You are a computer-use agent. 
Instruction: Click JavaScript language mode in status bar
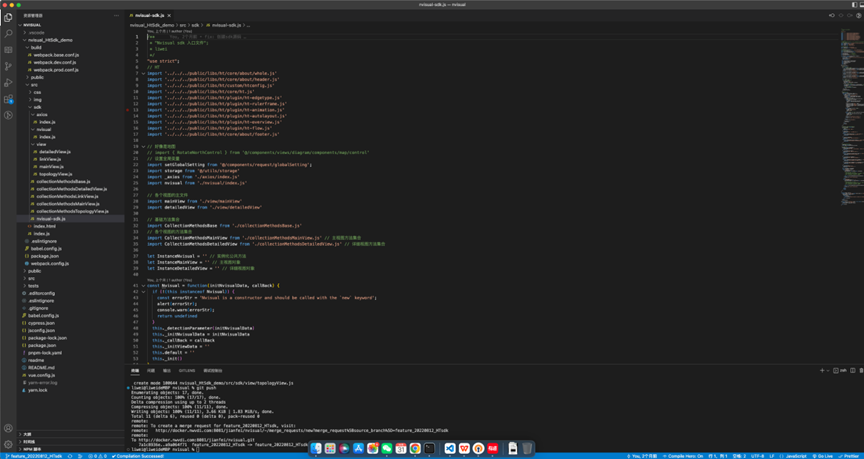pos(795,456)
